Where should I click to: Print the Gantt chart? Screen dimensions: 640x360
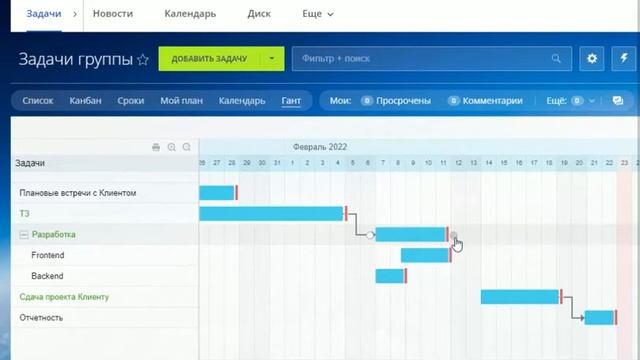[156, 147]
